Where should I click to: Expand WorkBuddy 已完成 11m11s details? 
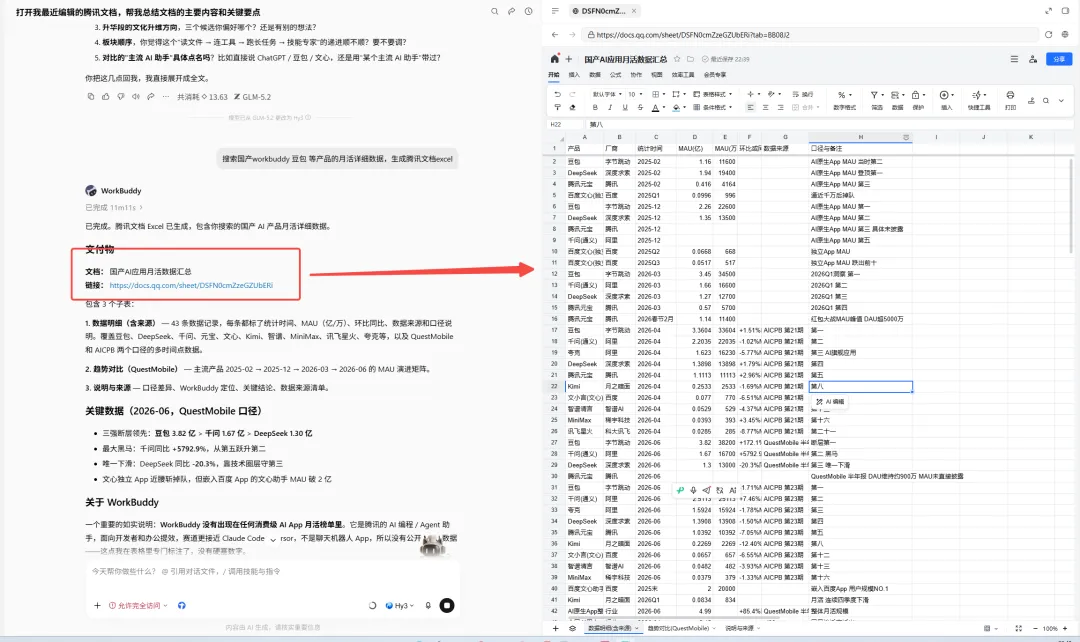114,207
